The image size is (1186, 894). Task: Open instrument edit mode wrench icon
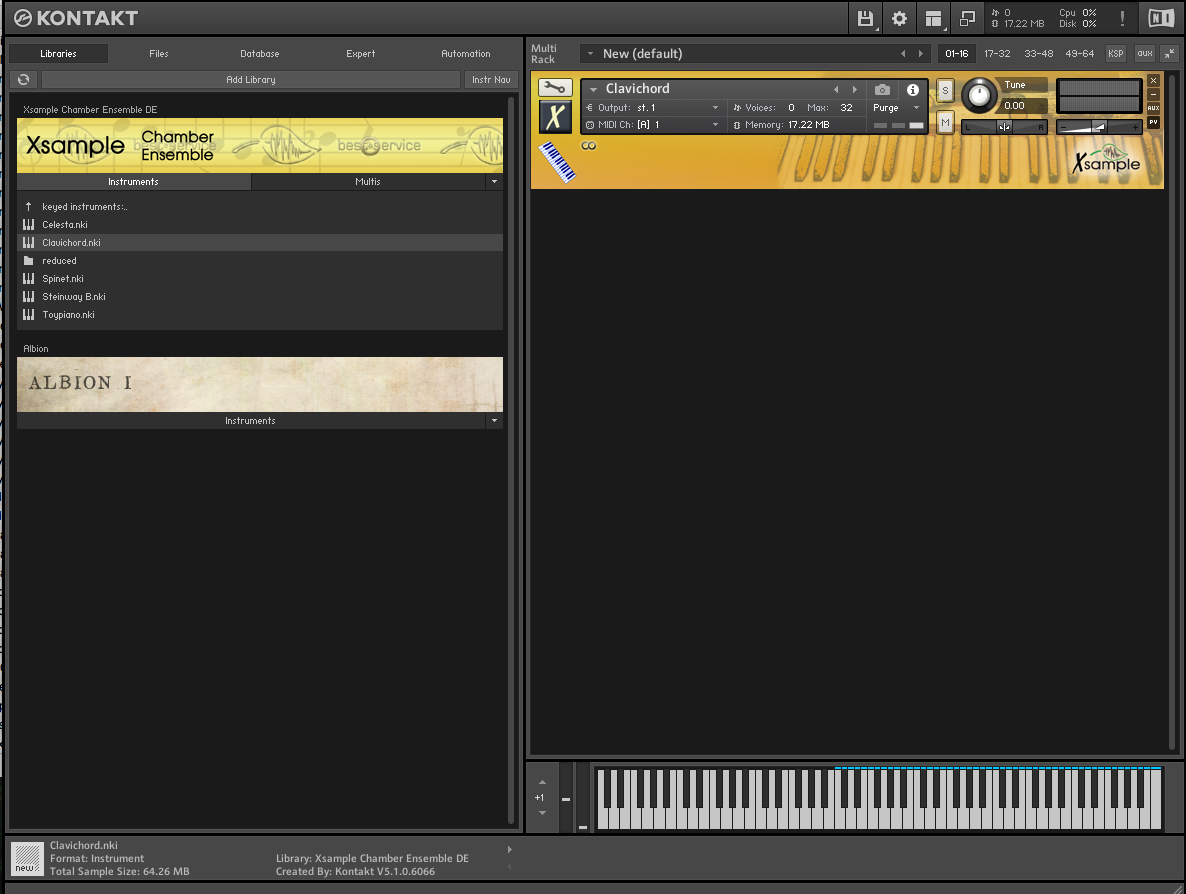(555, 88)
